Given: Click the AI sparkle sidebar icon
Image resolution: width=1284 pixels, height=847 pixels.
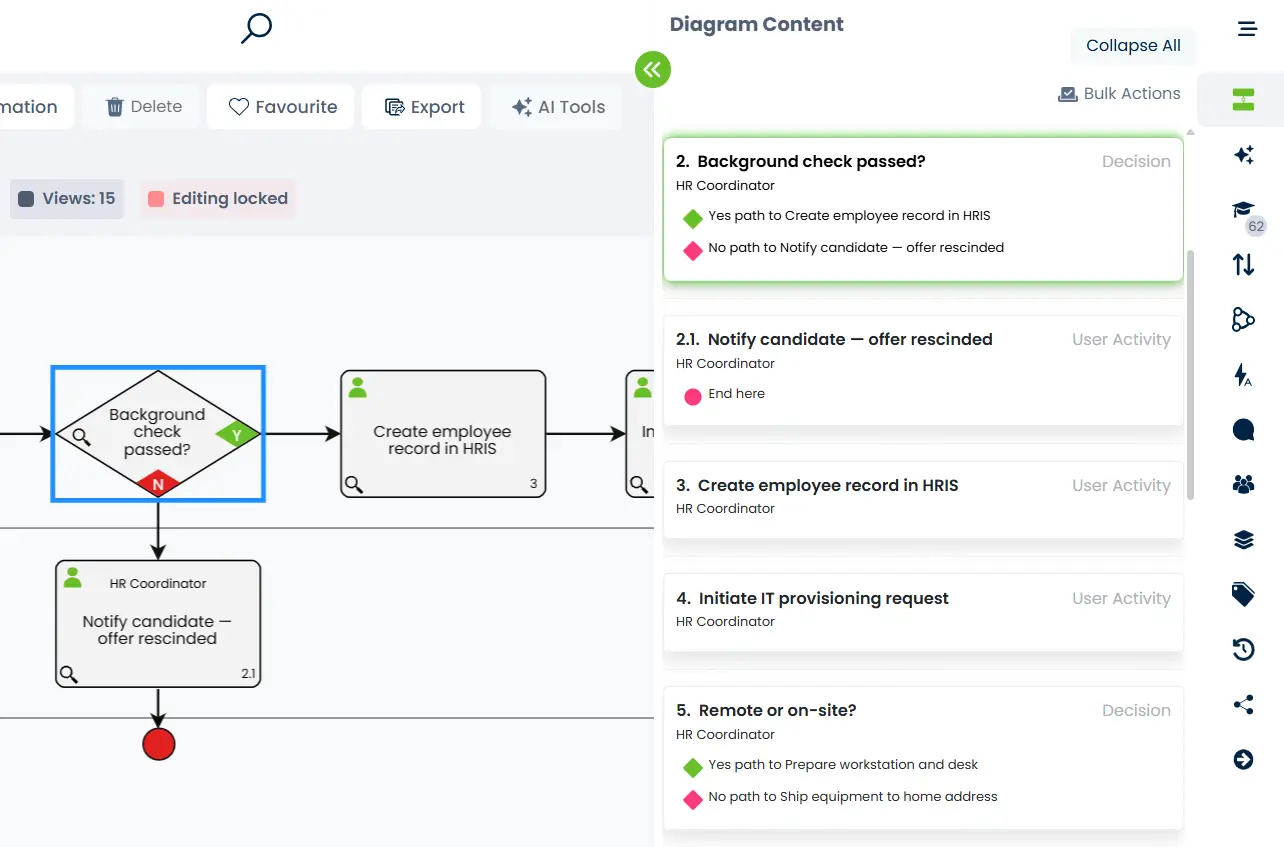Looking at the screenshot, I should (x=1243, y=155).
